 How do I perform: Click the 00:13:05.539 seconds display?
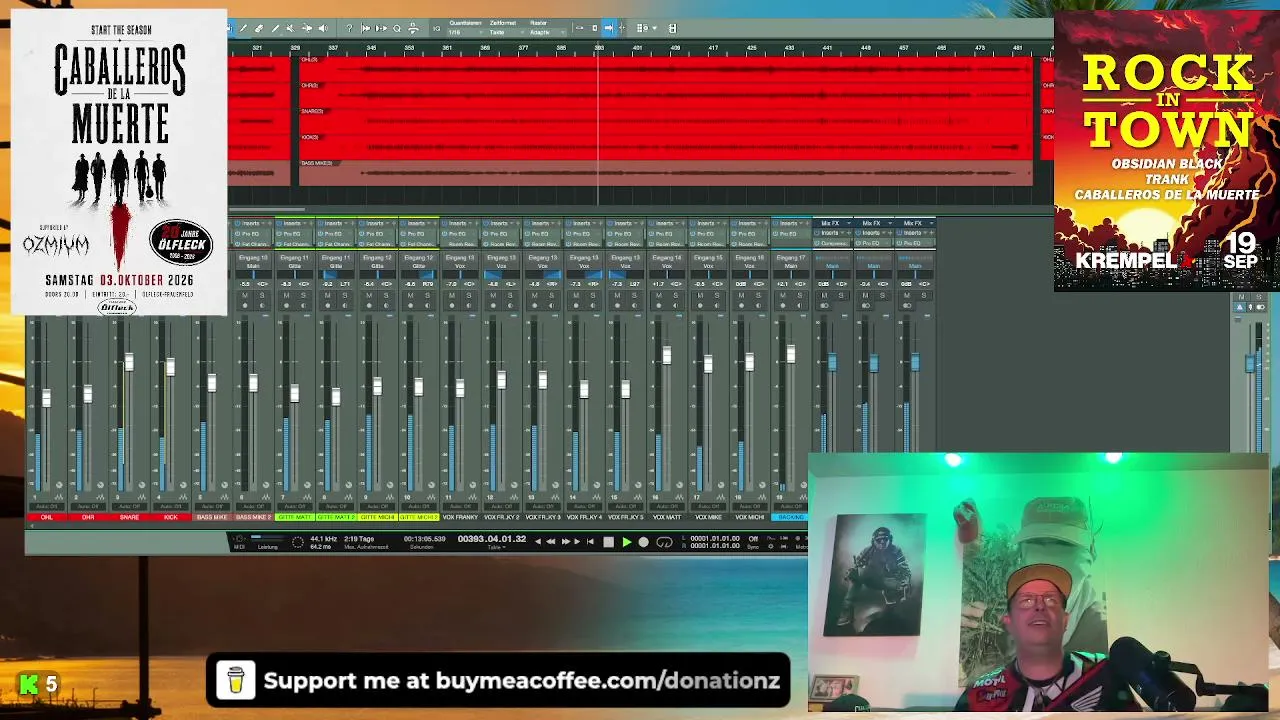424,540
